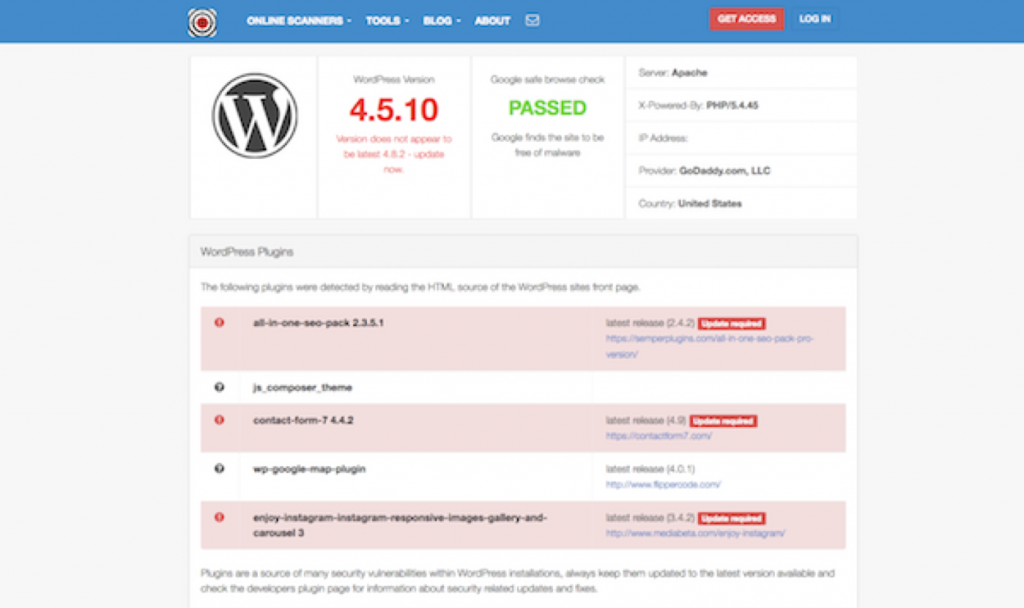Click Update required badge for enjoy-instagram
The height and width of the screenshot is (608, 1024).
[x=731, y=519]
